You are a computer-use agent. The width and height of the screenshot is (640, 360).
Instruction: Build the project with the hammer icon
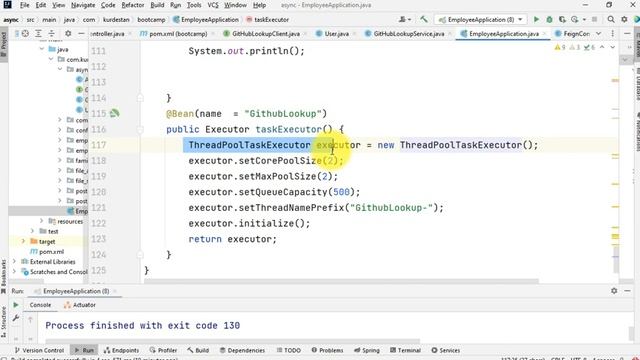click(x=424, y=19)
